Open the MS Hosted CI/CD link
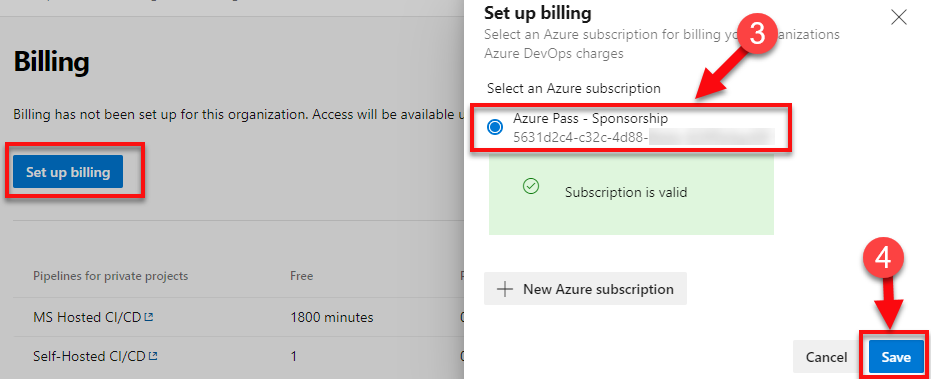931x379 pixels. [88, 317]
